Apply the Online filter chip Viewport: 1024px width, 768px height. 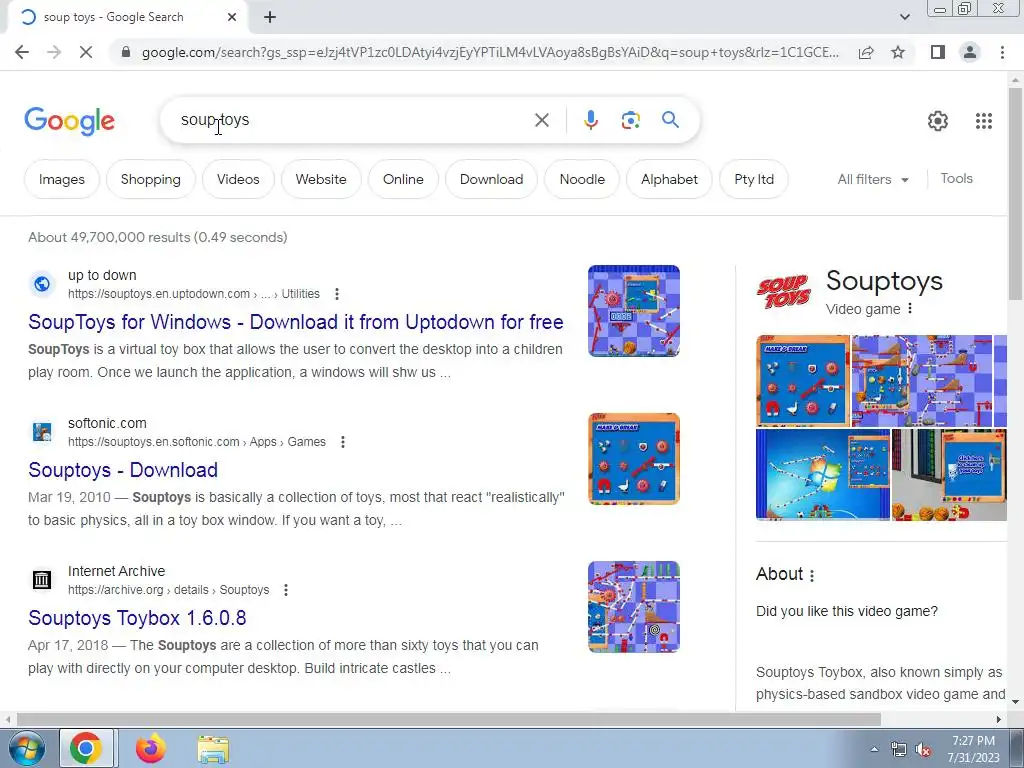[x=403, y=180]
